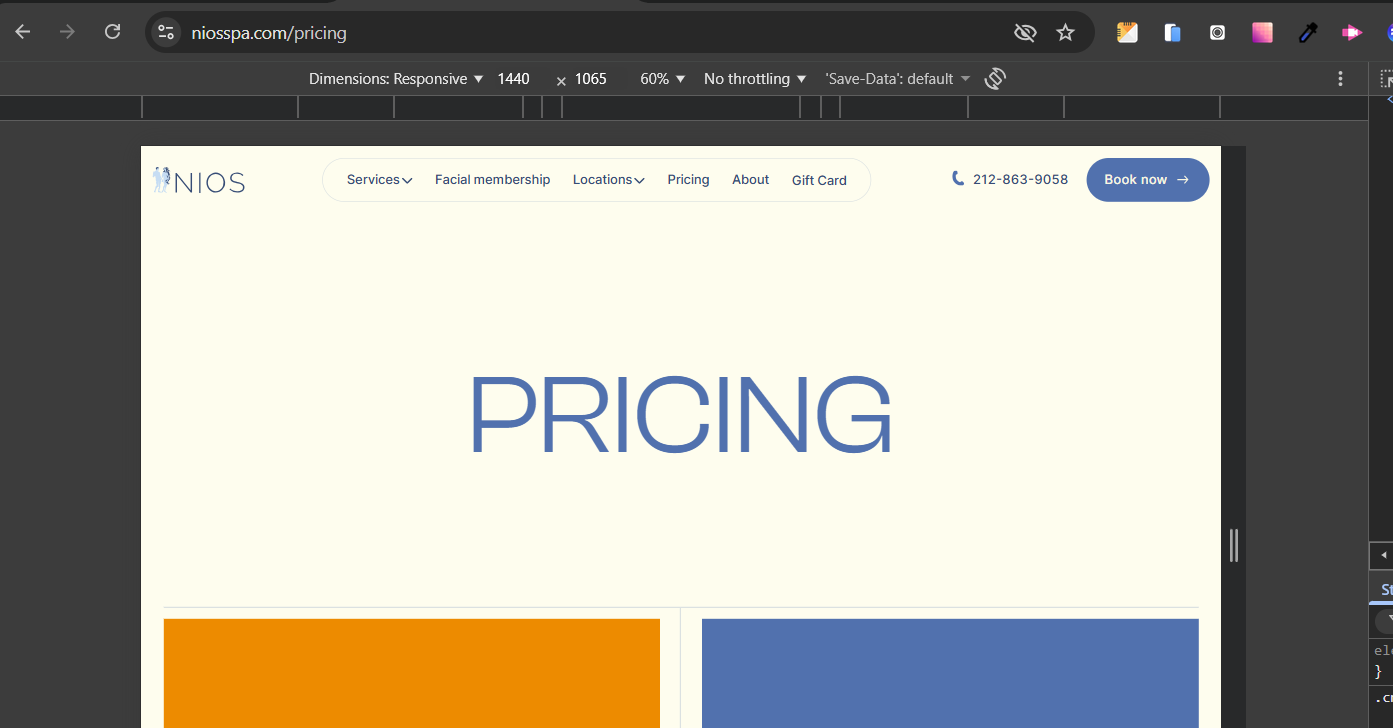Viewport: 1393px width, 728px height.
Task: Collapse the DevTools pane with the left triangle
Action: pos(1384,555)
